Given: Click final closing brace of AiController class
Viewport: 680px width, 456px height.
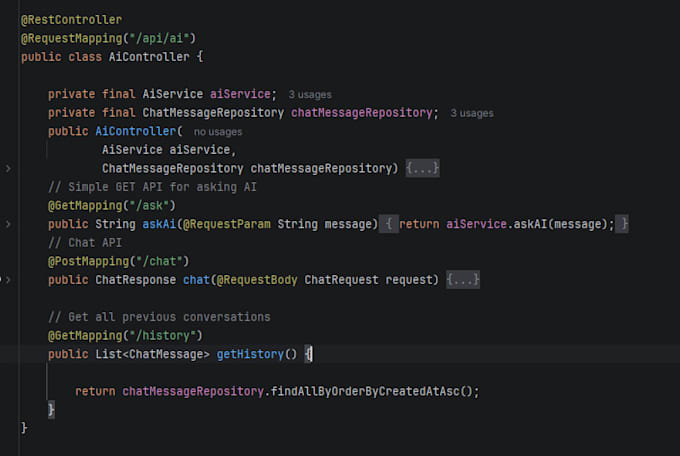Looking at the screenshot, I should [x=24, y=429].
